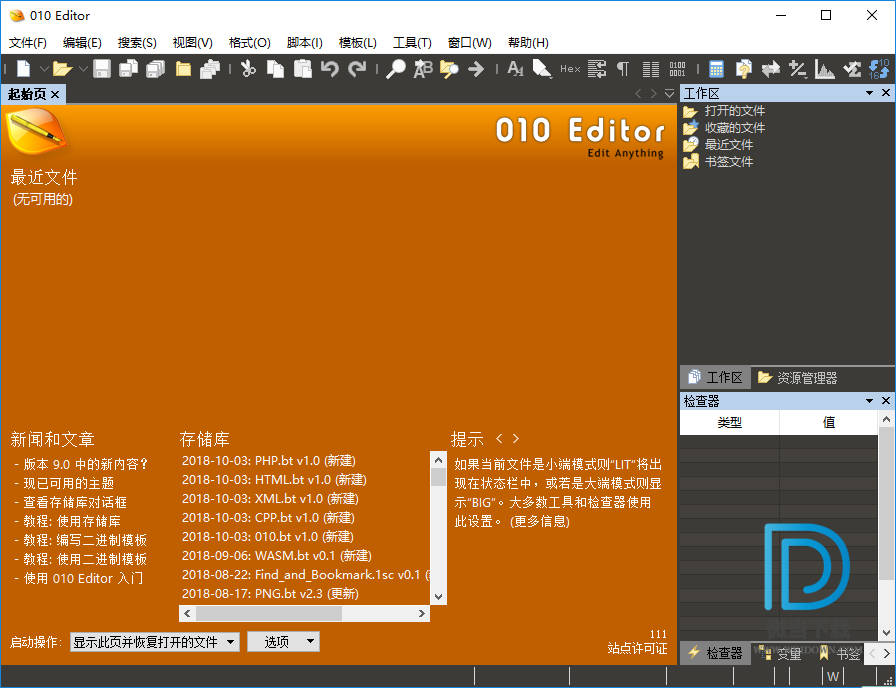Screen dimensions: 896x688
Task: Show previous tip with left arrow
Action: point(499,438)
